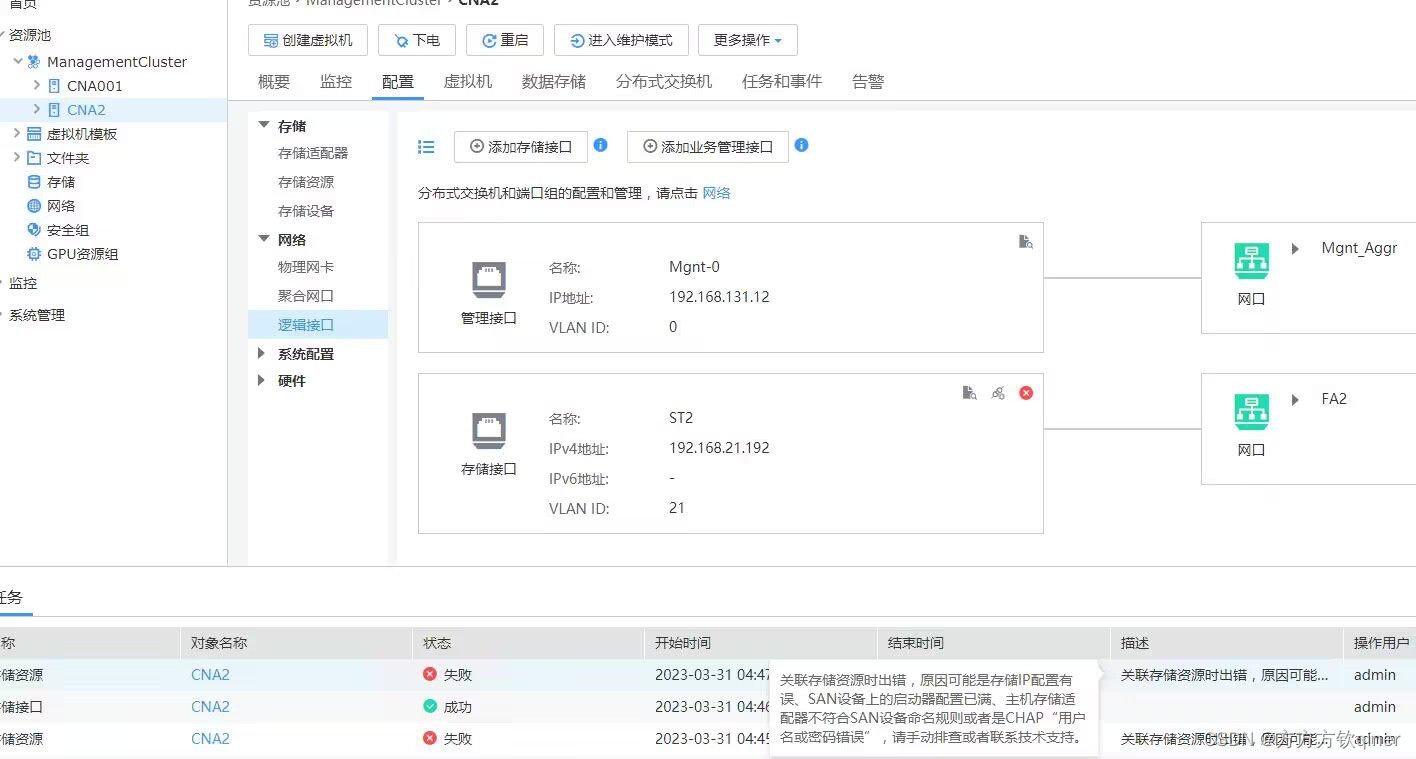Click the 进入维护模式 button
The width and height of the screenshot is (1416, 759).
(x=621, y=40)
